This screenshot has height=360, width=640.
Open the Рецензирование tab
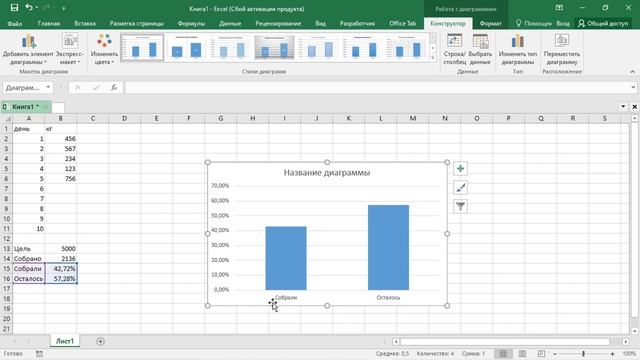278,23
